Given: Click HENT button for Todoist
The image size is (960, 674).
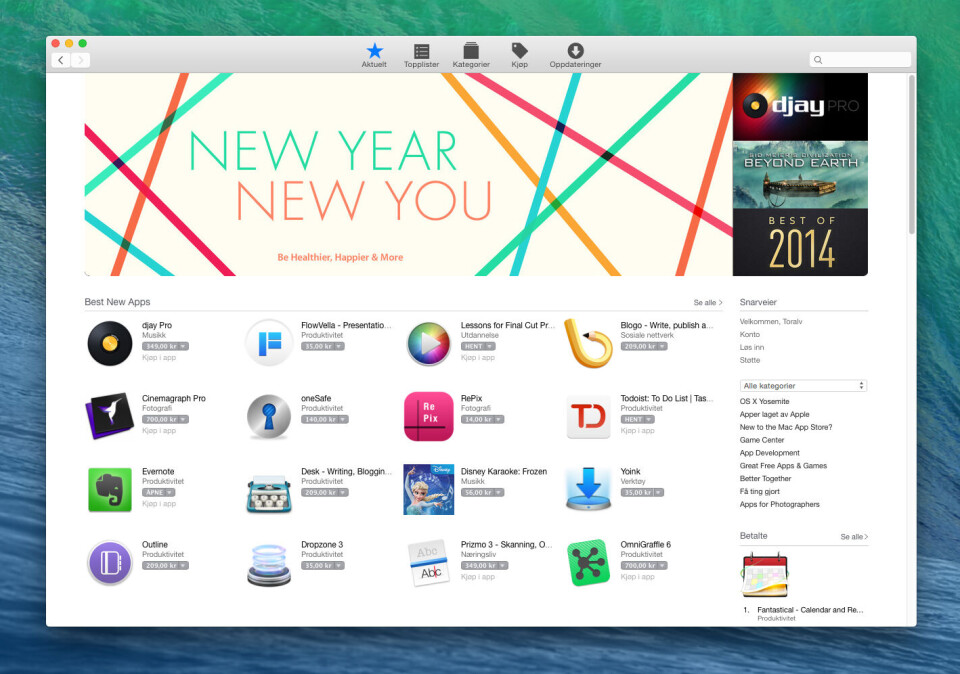Looking at the screenshot, I should tap(638, 419).
